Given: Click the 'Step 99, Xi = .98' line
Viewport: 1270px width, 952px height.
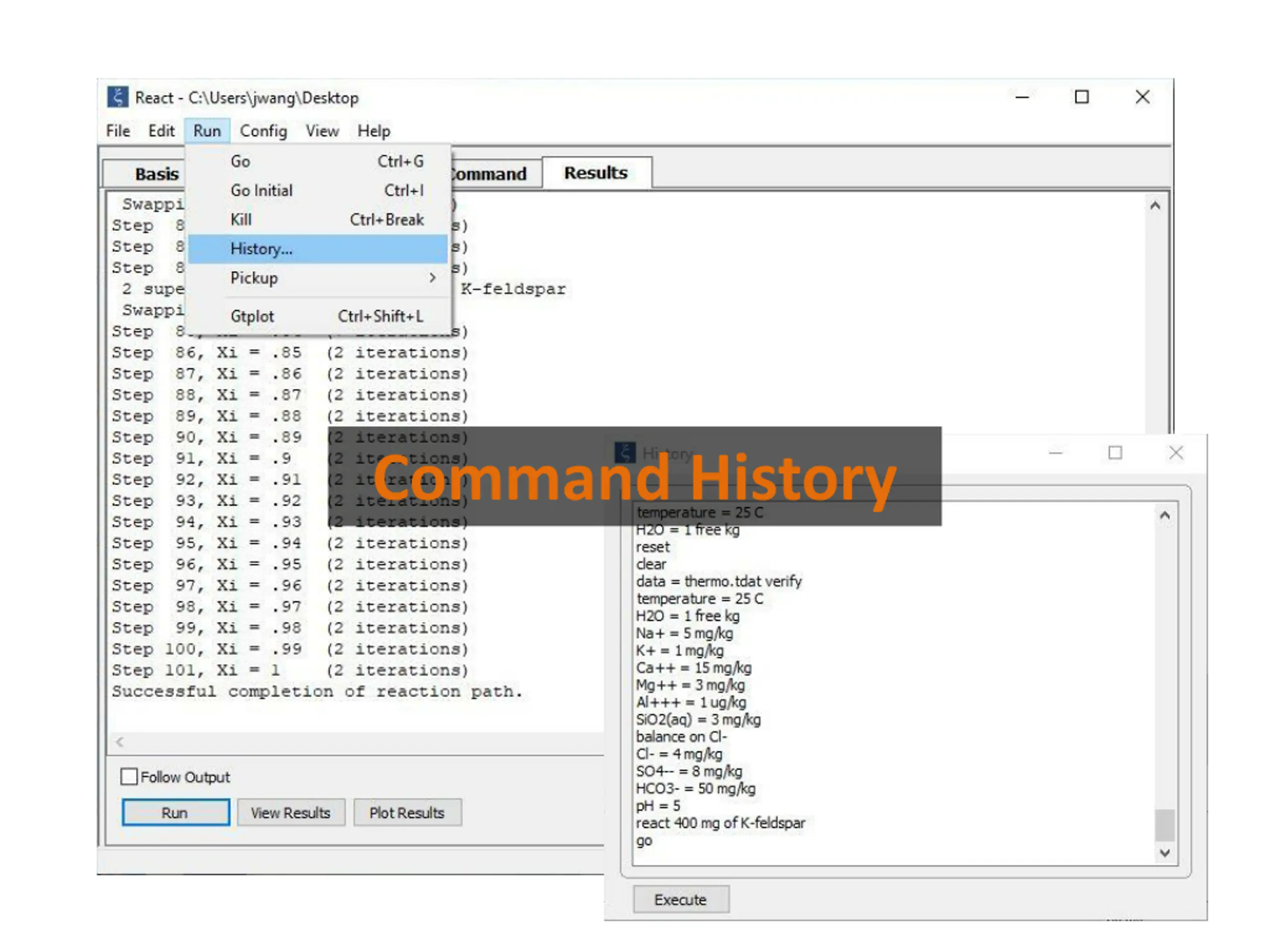Looking at the screenshot, I should point(291,628).
